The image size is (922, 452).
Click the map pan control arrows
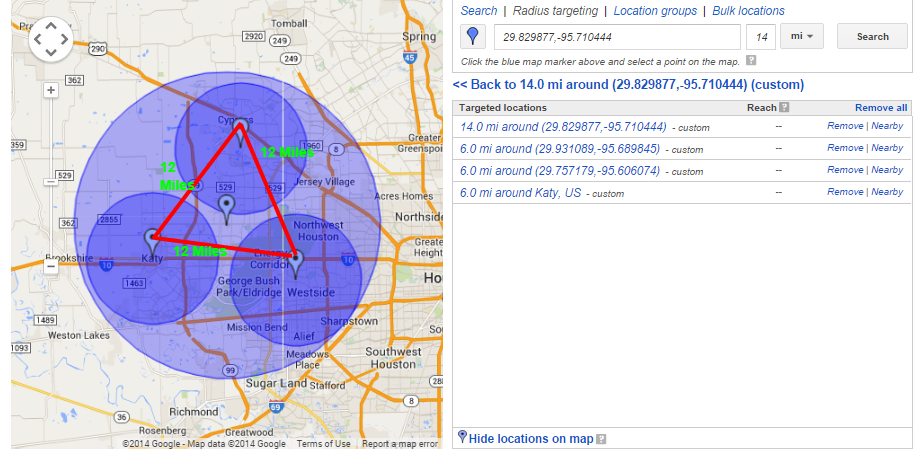point(51,40)
